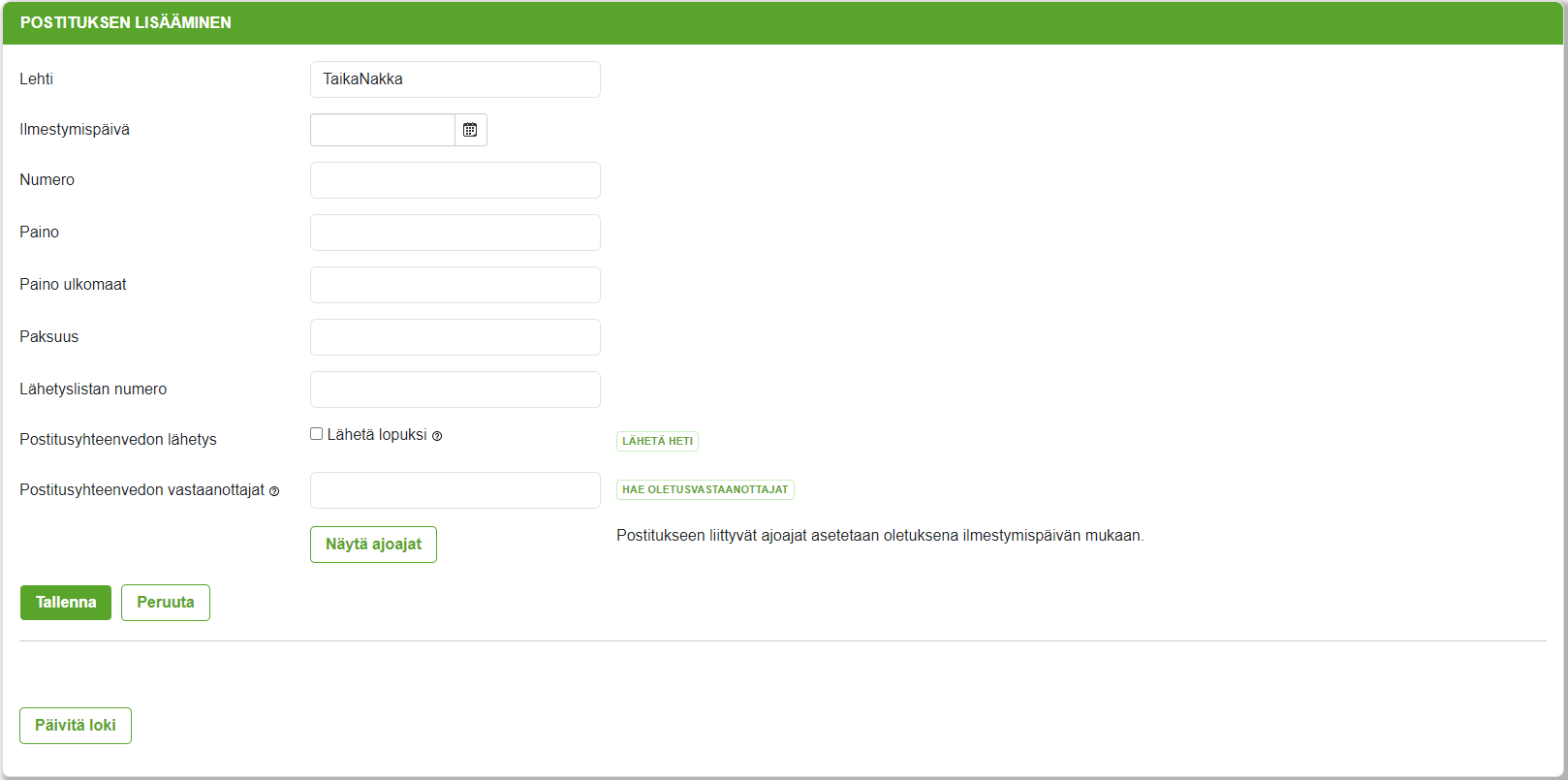Viewport: 1568px width, 780px height.
Task: Open the Ilmestymispäivä calendar picker icon
Action: click(x=470, y=130)
